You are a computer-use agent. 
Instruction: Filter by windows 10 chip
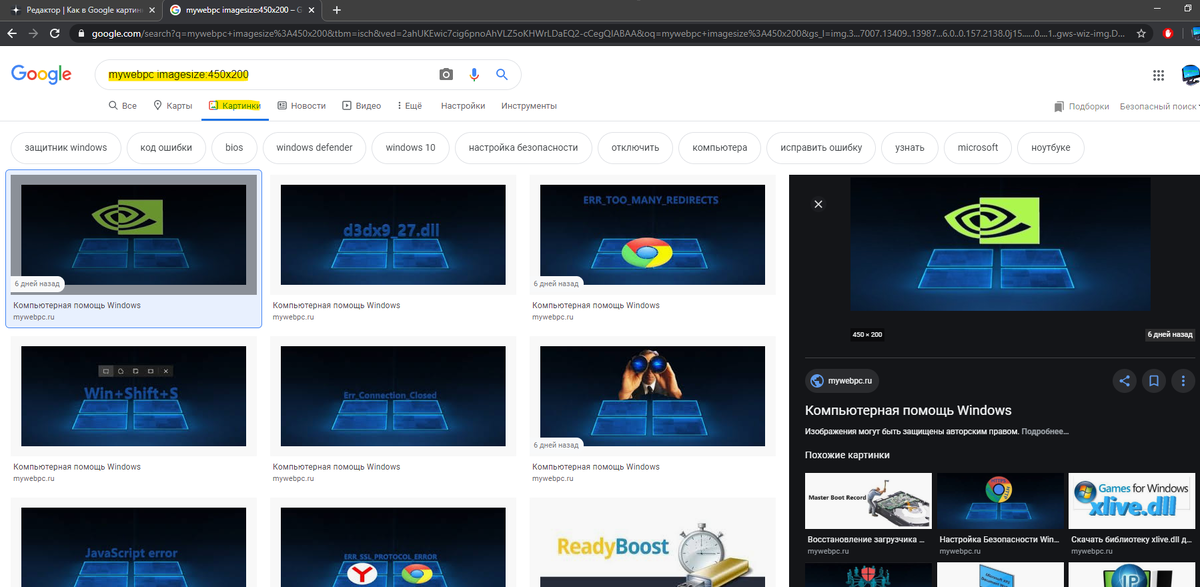tap(411, 148)
